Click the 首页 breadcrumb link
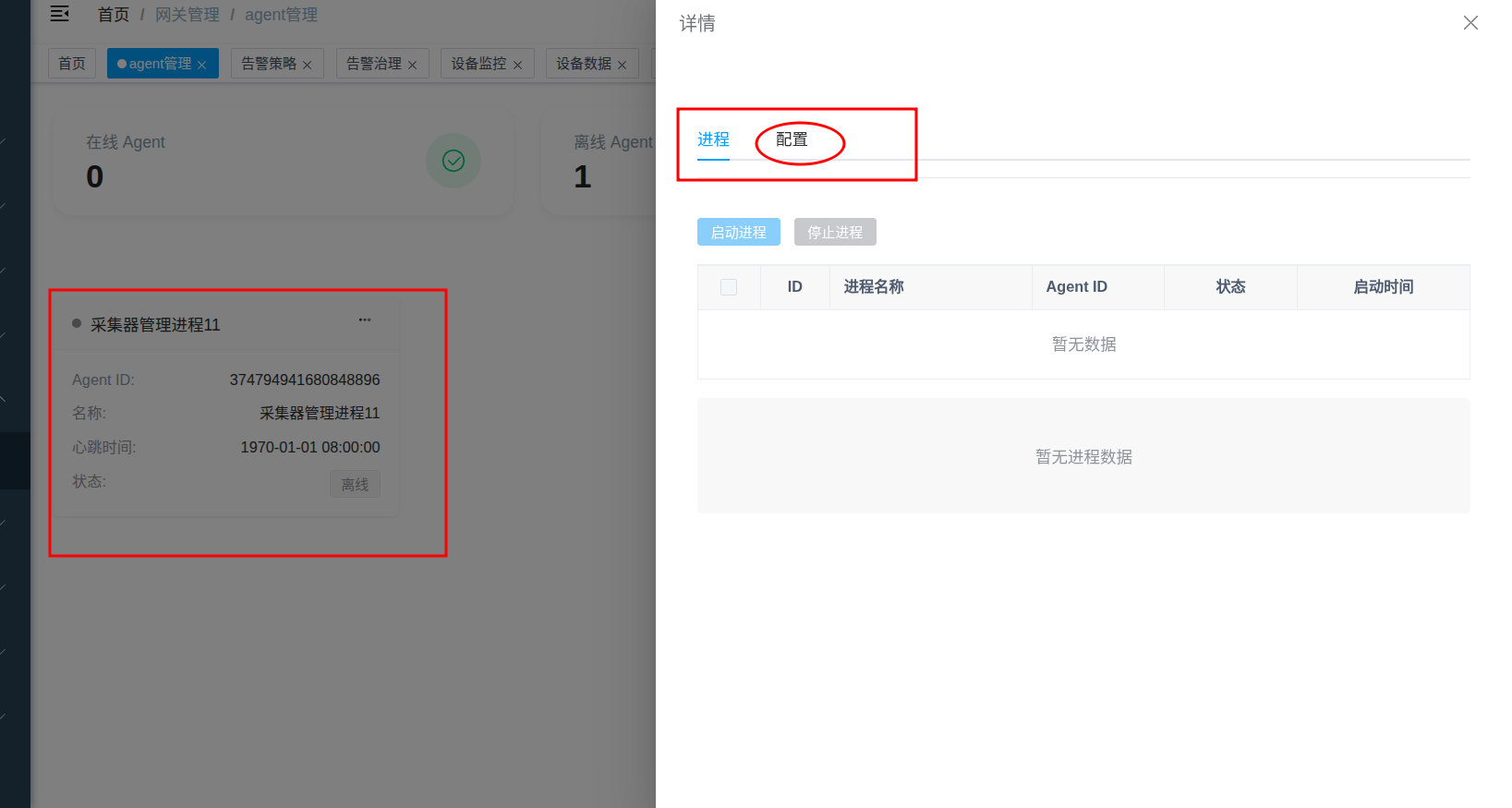Viewport: 1512px width, 808px height. click(114, 15)
